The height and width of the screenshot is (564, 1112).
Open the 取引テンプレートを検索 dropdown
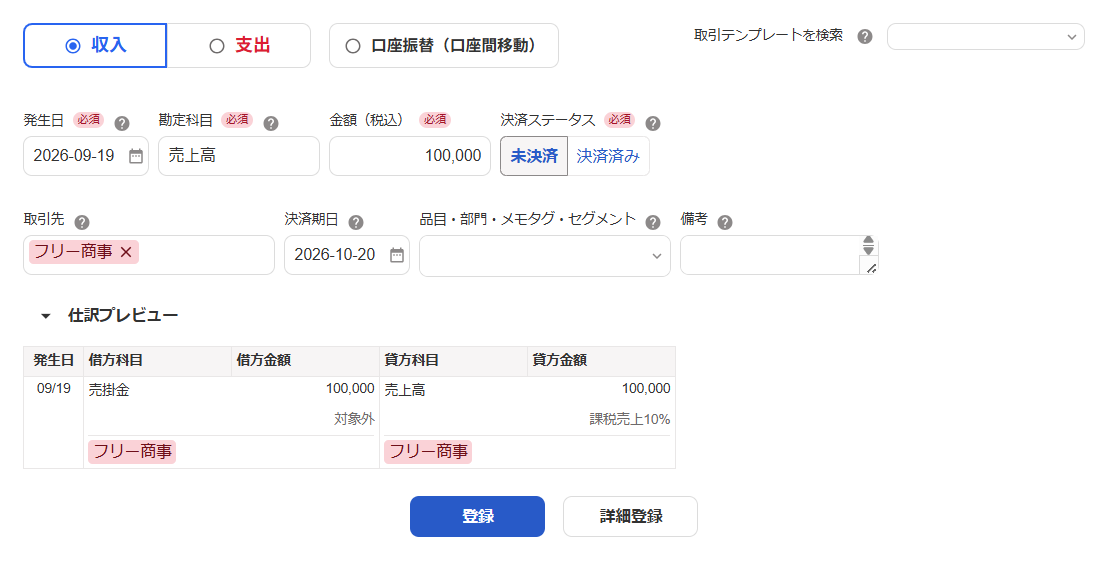point(985,36)
